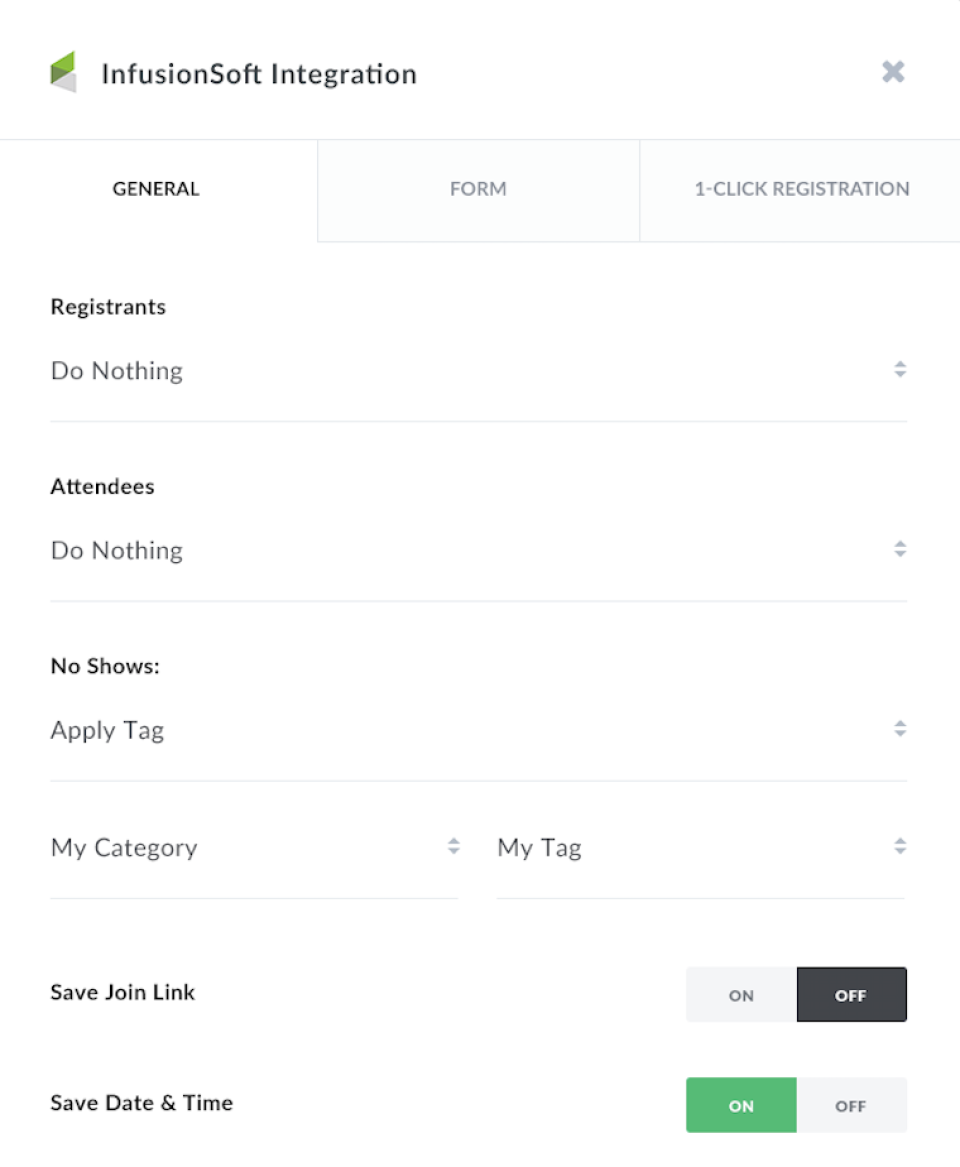
Task: Click the My Category selector arrows
Action: click(453, 847)
